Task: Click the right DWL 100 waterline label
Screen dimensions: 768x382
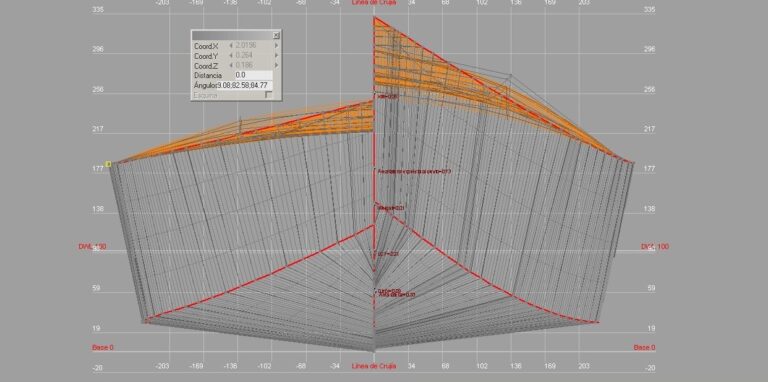Action: click(x=655, y=246)
